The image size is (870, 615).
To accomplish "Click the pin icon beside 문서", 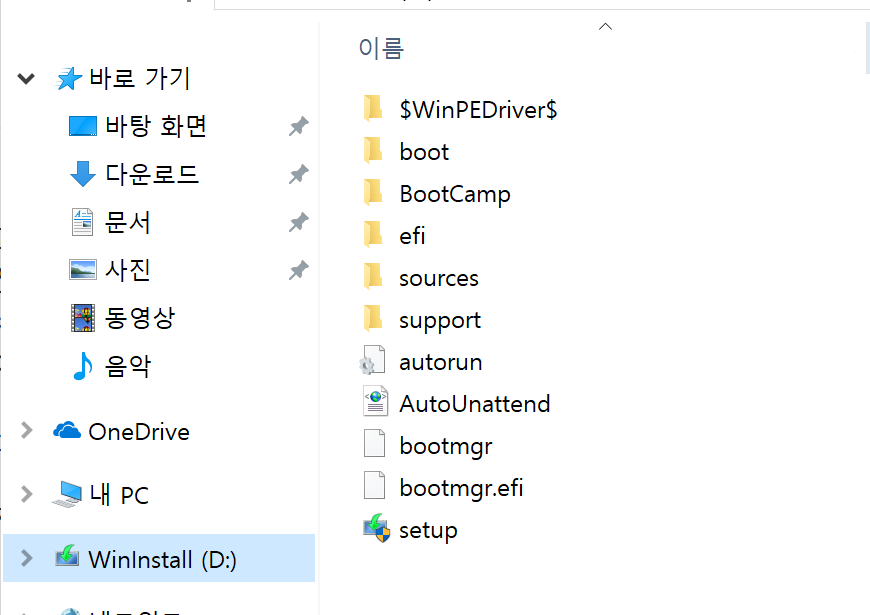I will click(x=299, y=222).
